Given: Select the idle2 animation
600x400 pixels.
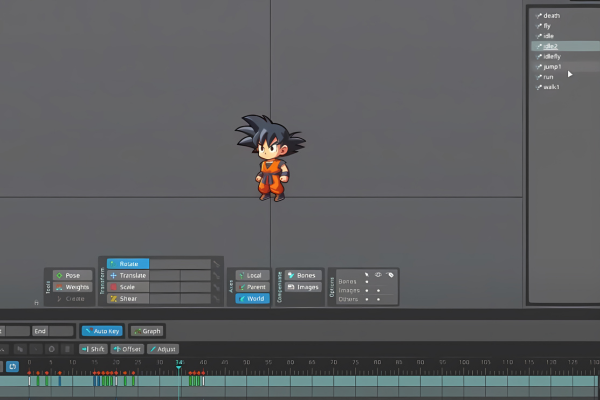Looking at the screenshot, I should click(566, 46).
